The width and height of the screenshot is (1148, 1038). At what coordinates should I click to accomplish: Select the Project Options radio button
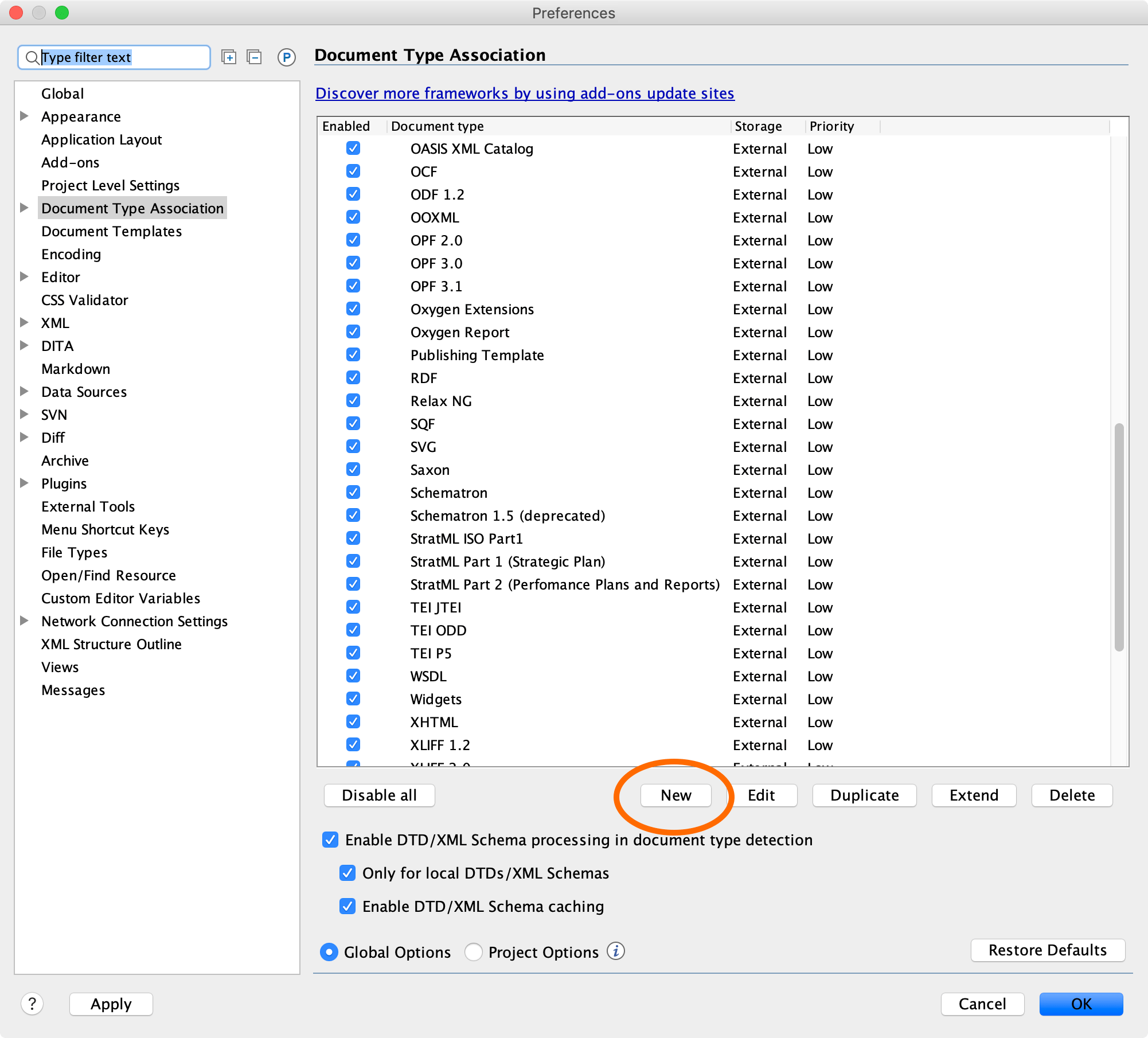pos(473,951)
